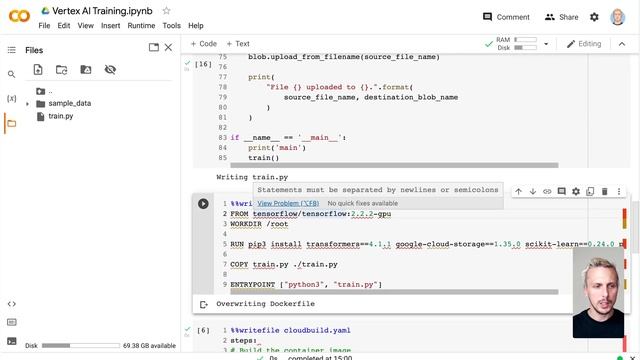Click the 'COPY train.py ./train.py' line

point(284,264)
